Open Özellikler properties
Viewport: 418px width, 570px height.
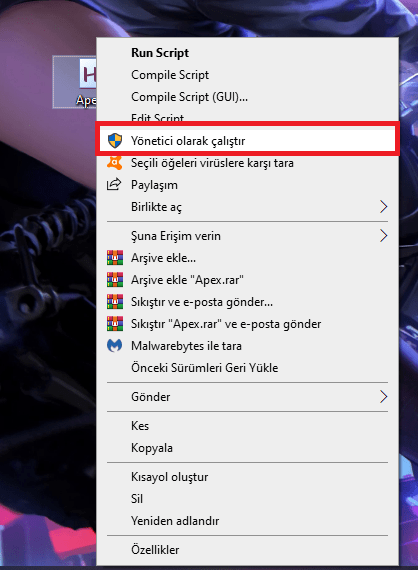click(247, 550)
